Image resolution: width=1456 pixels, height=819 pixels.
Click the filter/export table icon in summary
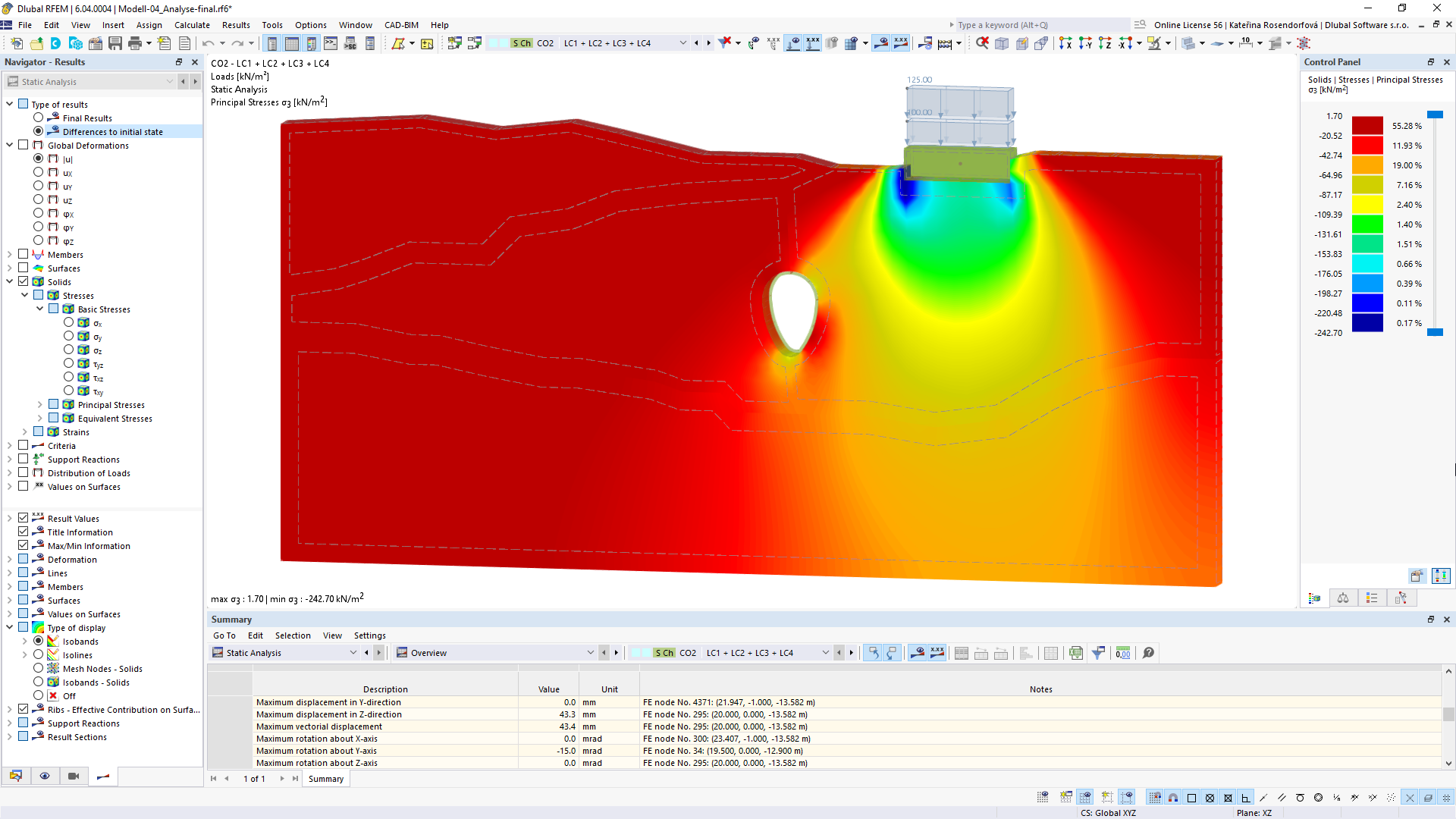point(1100,653)
